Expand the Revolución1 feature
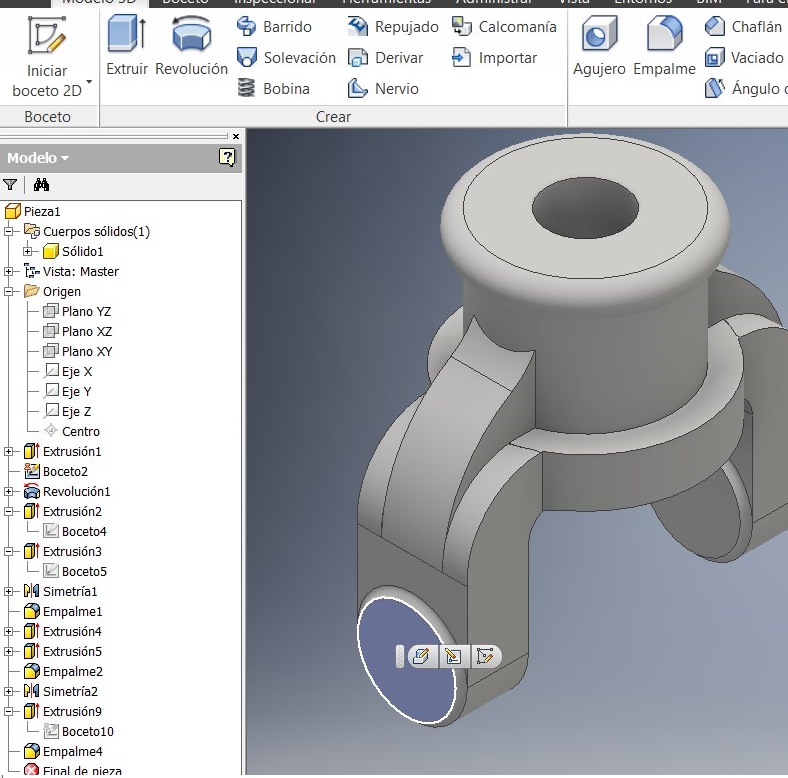 click(9, 492)
